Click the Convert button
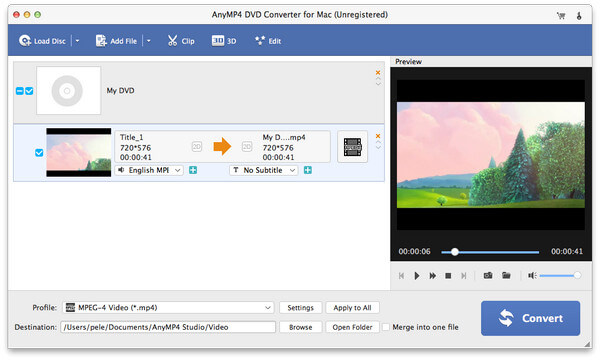Screen dimensions: 600x360 click(530, 318)
